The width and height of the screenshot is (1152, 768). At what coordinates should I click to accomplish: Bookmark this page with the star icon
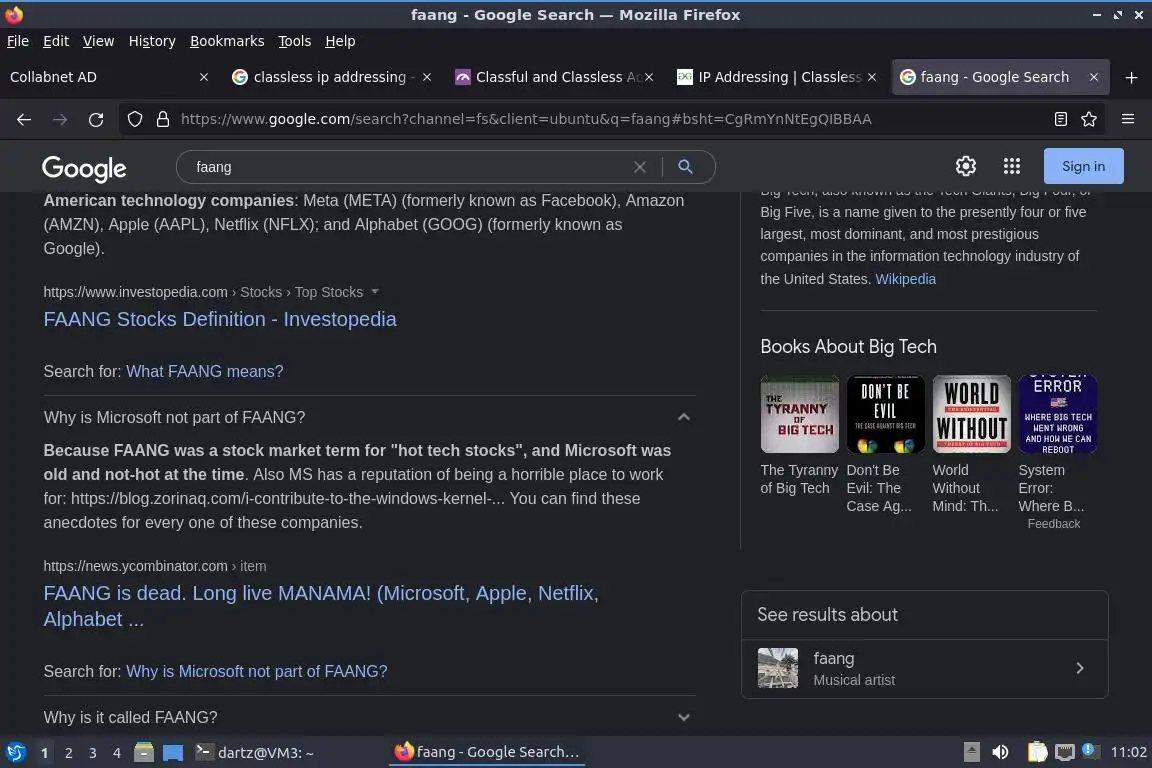click(x=1089, y=119)
